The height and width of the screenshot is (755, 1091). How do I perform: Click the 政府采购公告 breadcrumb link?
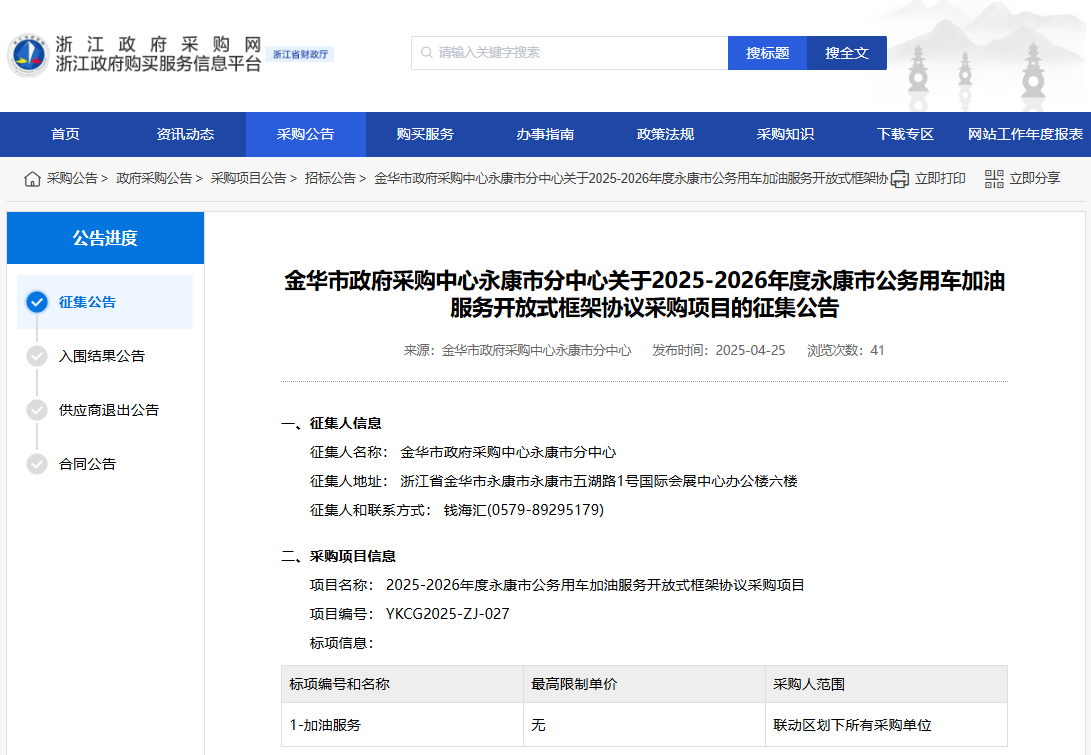point(154,178)
